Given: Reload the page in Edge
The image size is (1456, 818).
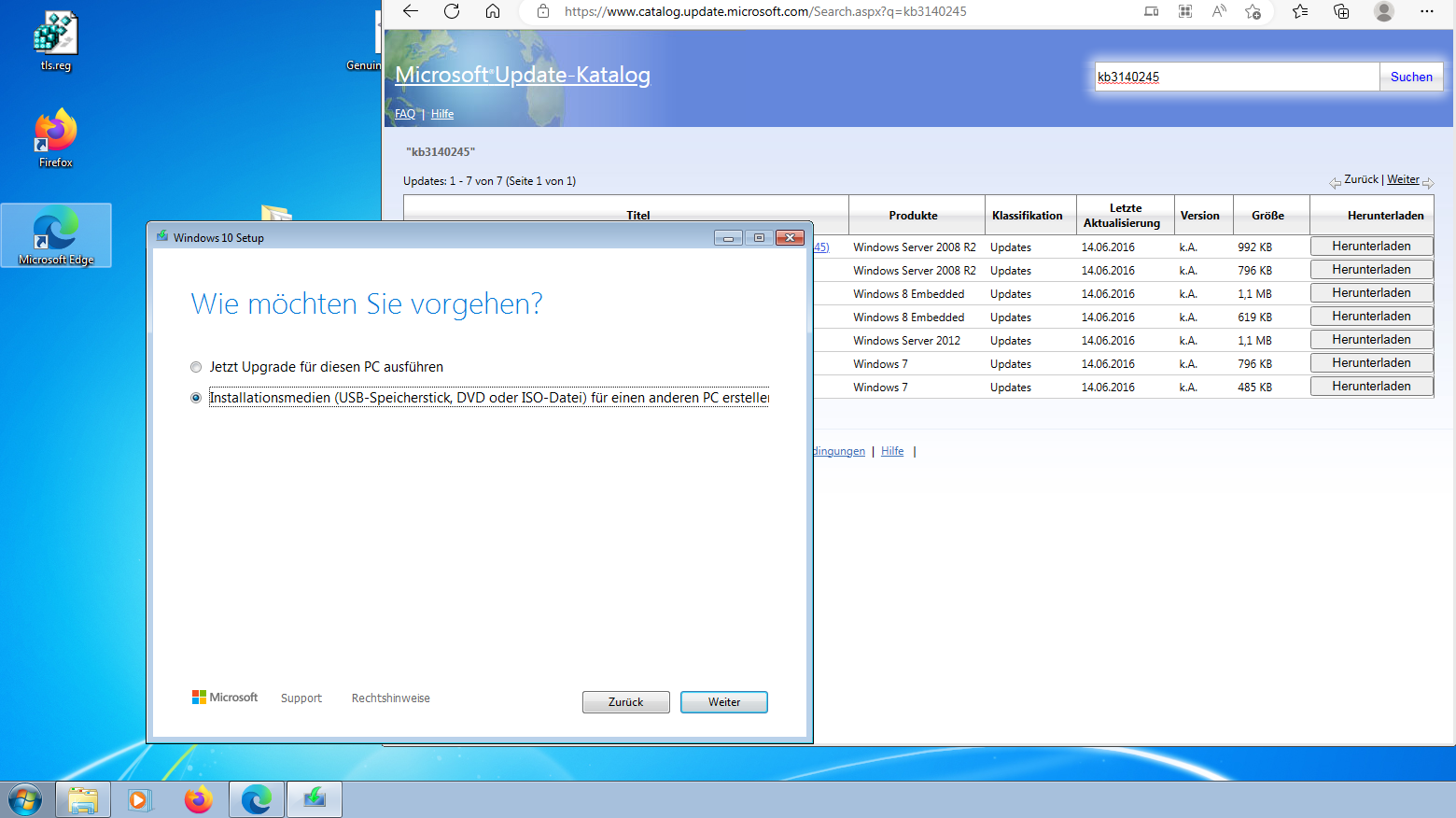Looking at the screenshot, I should click(x=452, y=11).
